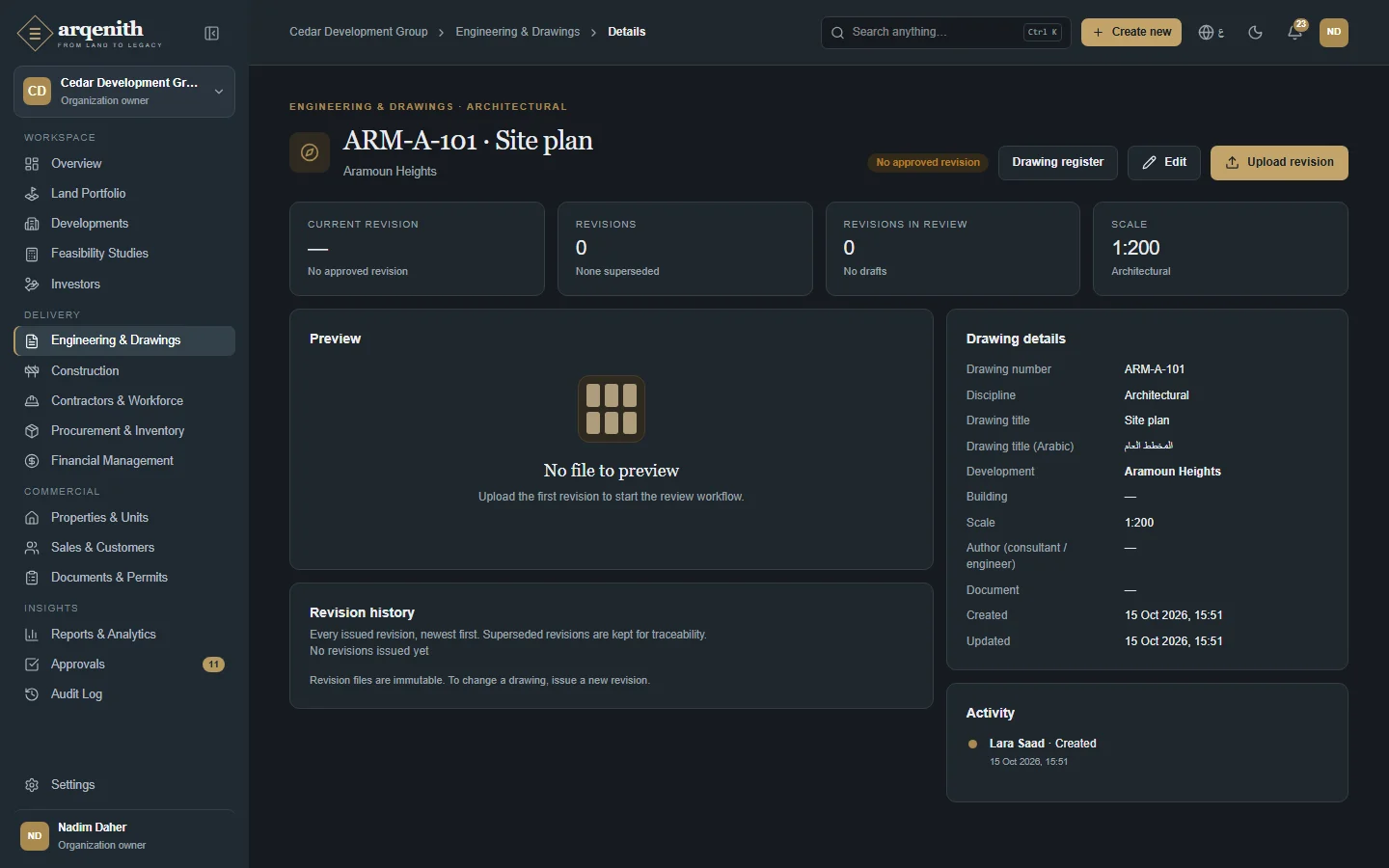Click the Land Portfolio icon
This screenshot has width=1389, height=868.
click(32, 194)
